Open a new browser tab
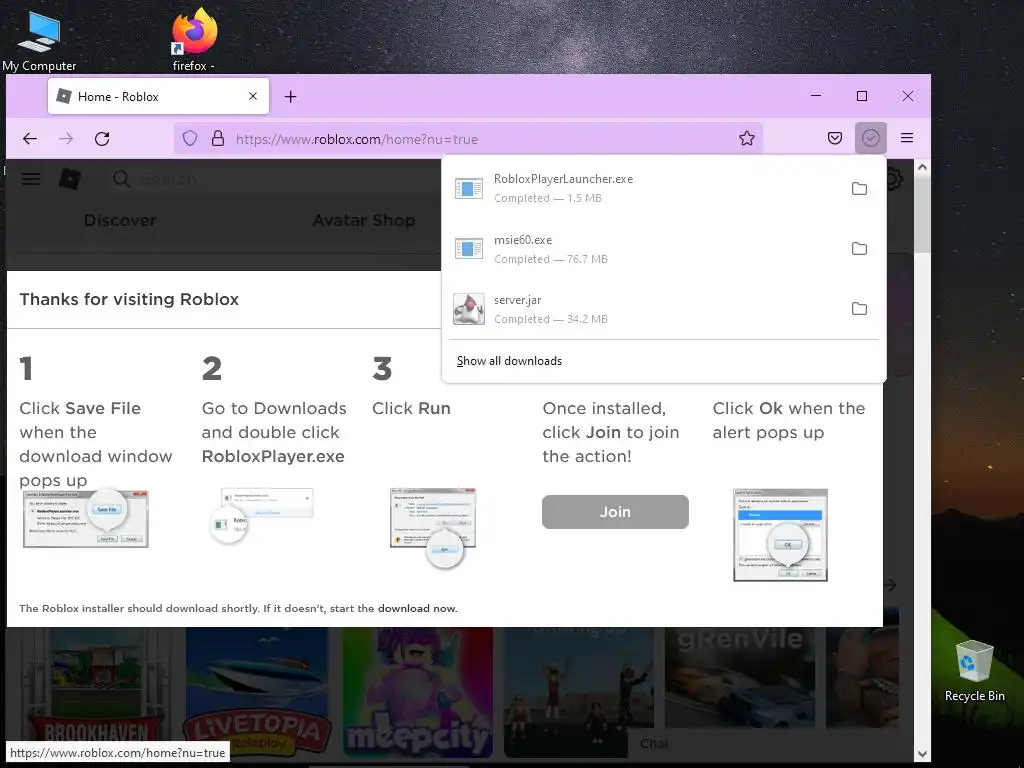This screenshot has height=768, width=1024. (291, 97)
